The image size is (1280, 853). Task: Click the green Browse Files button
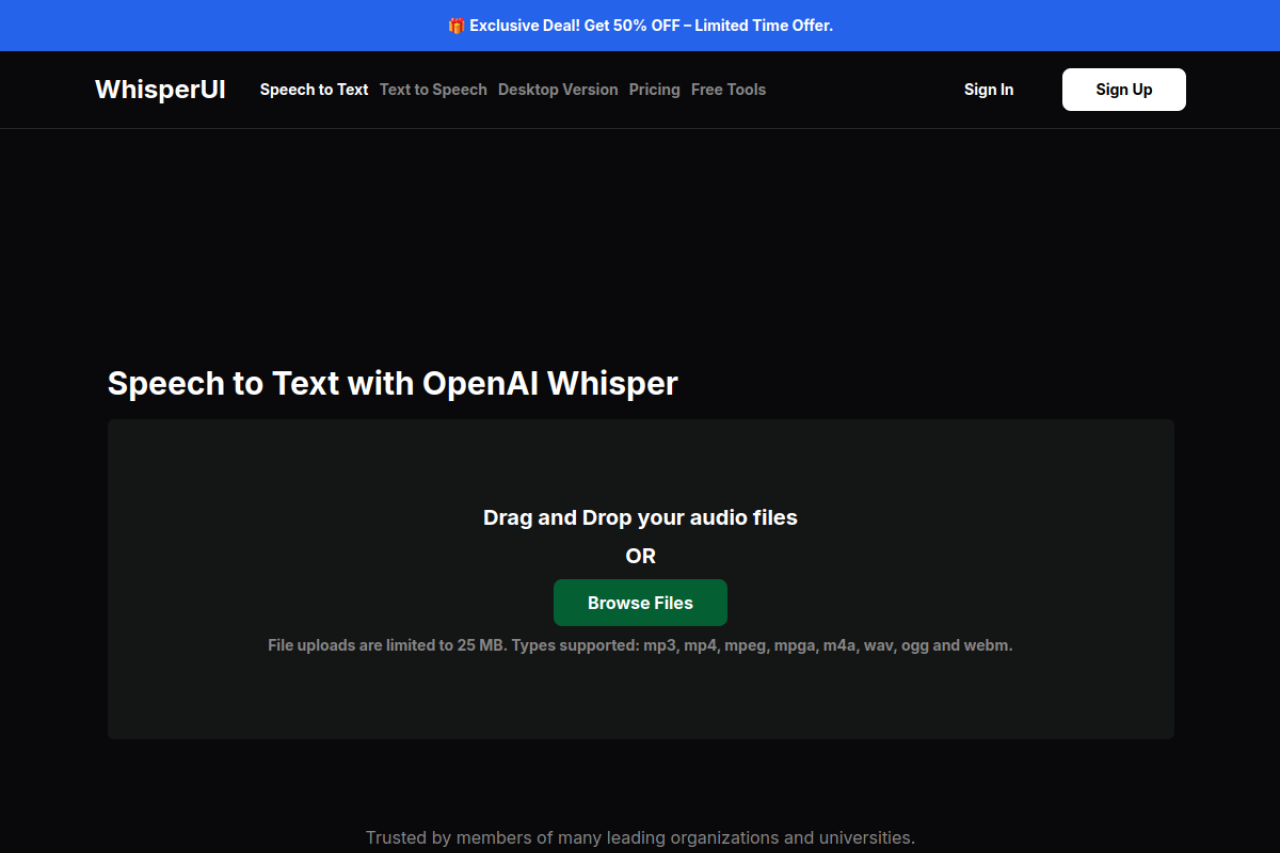pos(640,603)
